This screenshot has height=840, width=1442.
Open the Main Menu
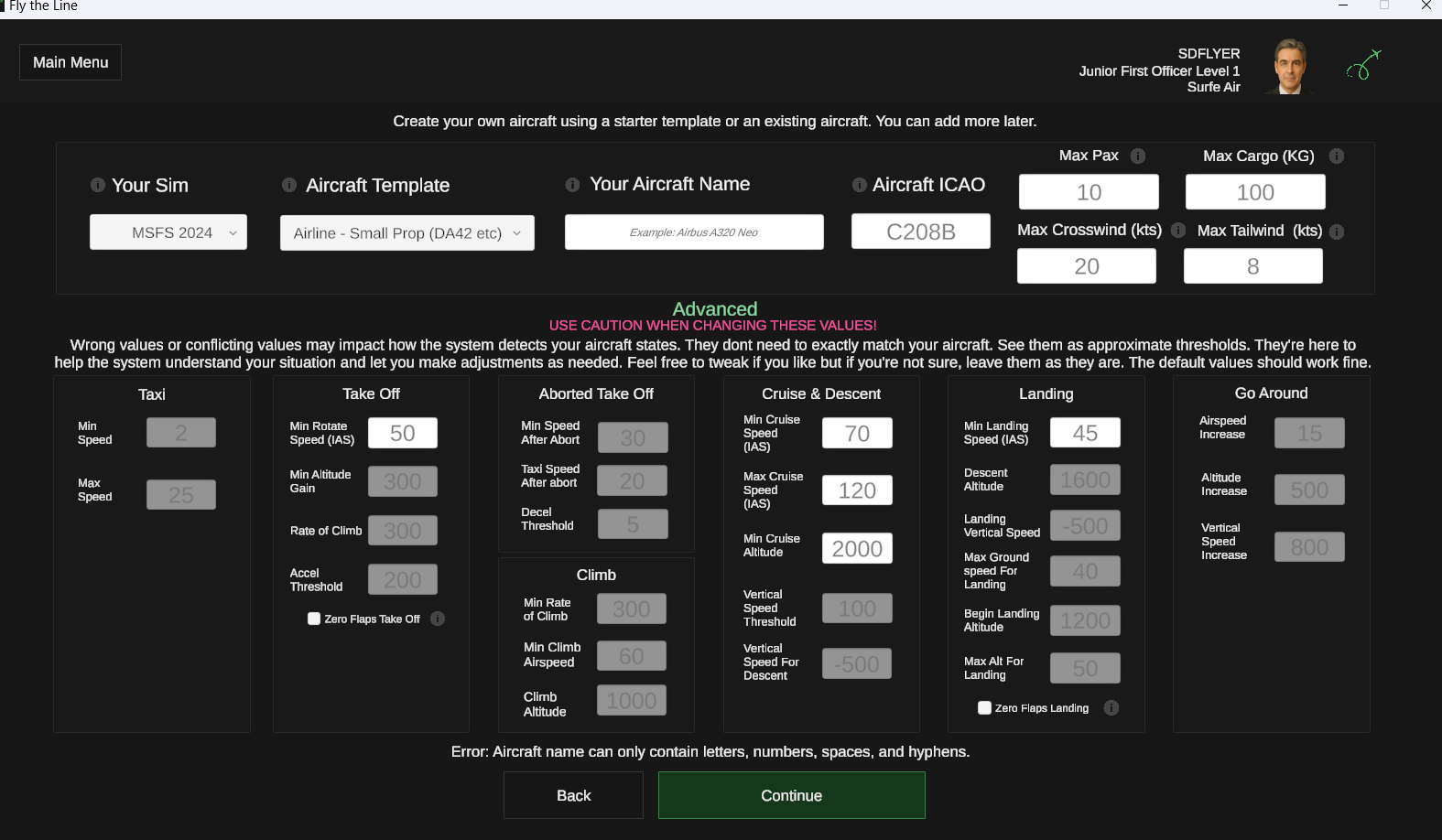pyautogui.click(x=70, y=62)
